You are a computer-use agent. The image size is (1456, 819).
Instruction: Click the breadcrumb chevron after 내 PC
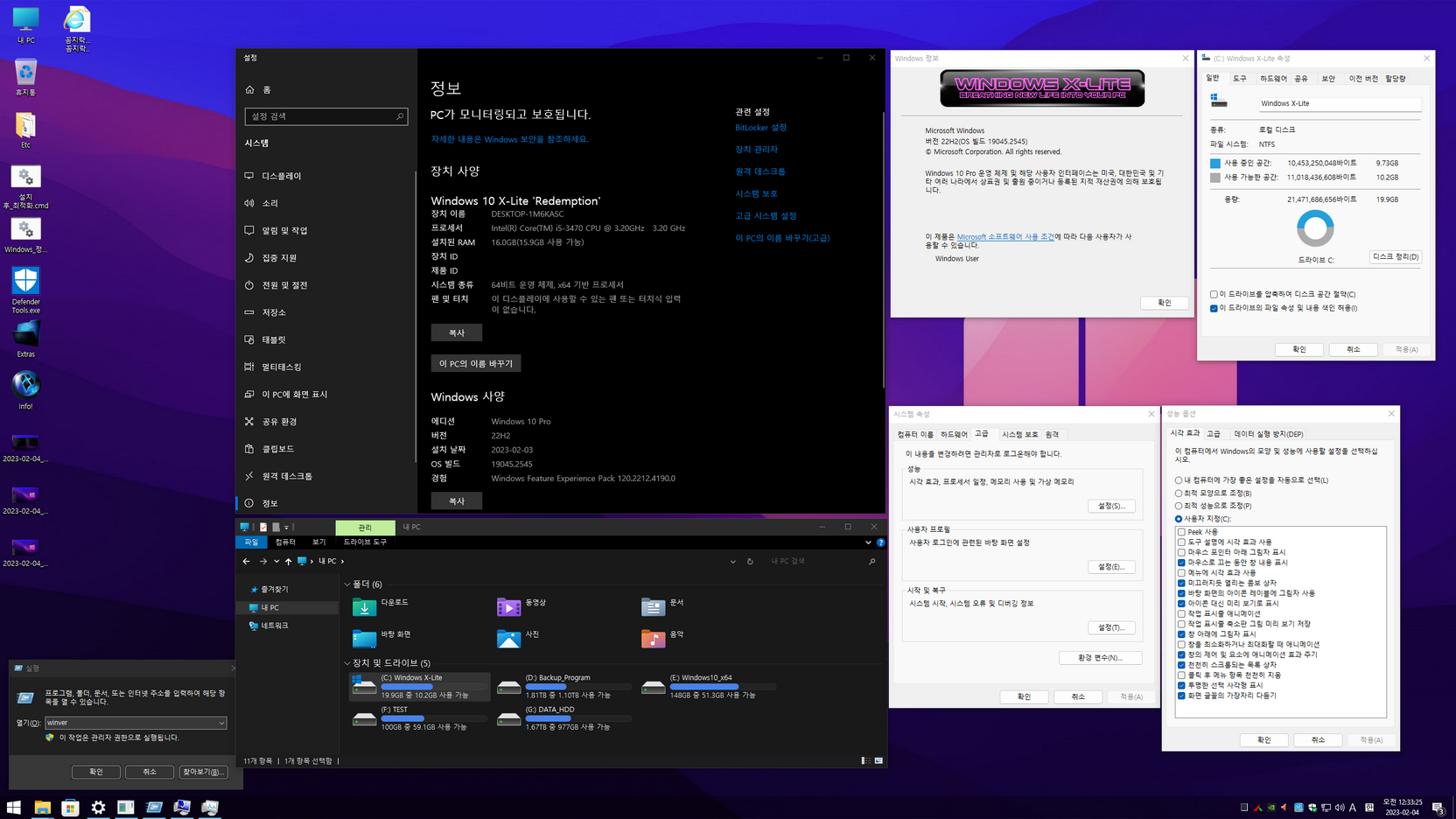click(342, 562)
